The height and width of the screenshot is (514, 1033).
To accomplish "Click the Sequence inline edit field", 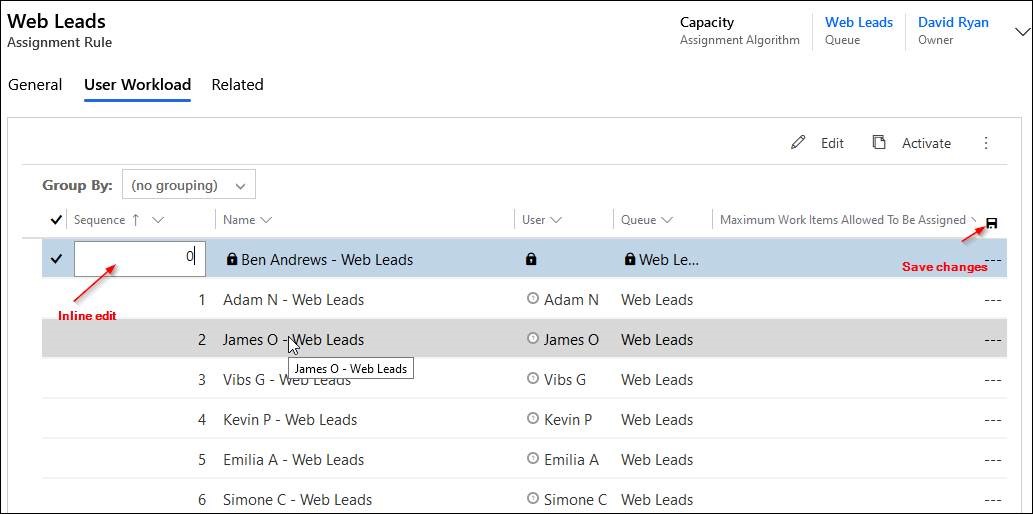I will [x=140, y=258].
